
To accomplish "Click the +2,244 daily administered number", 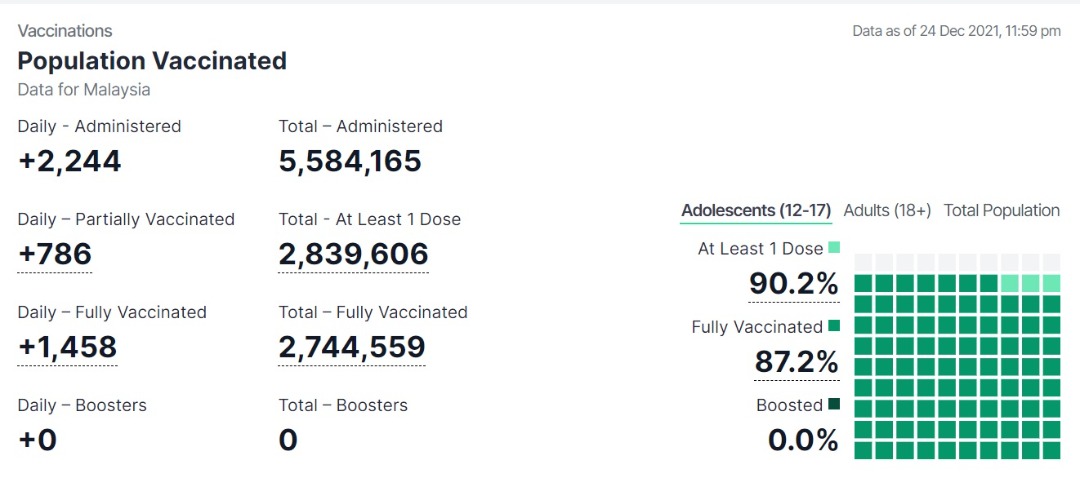I will coord(69,162).
